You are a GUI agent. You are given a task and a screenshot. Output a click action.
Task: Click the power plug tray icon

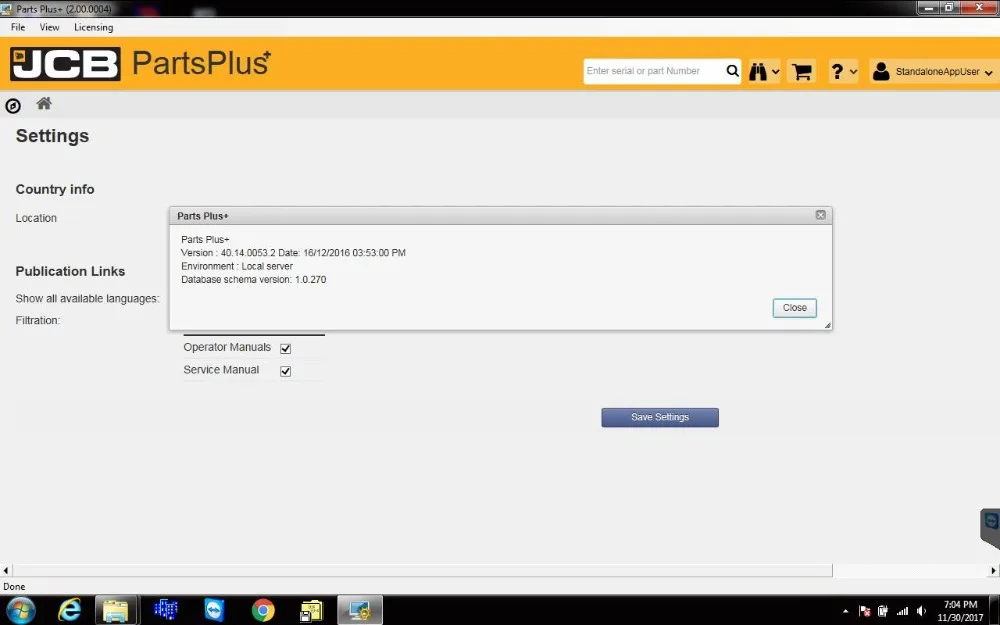(x=883, y=611)
